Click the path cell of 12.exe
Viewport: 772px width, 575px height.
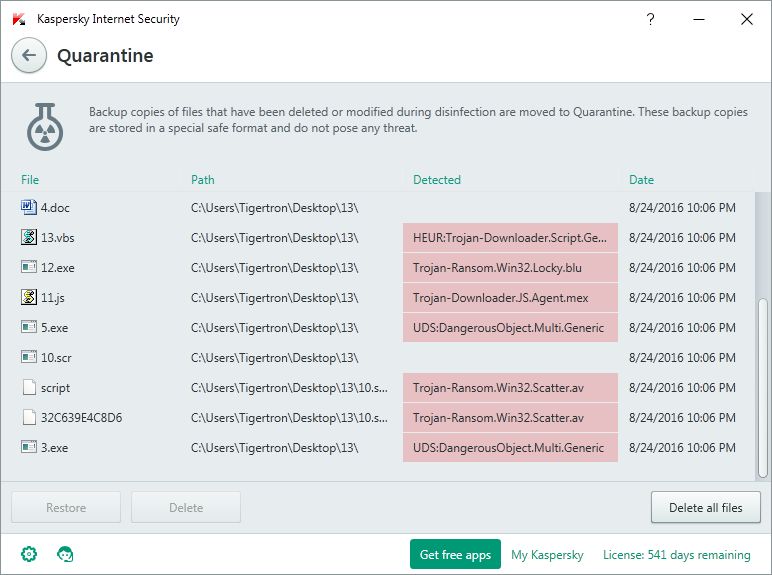[275, 268]
